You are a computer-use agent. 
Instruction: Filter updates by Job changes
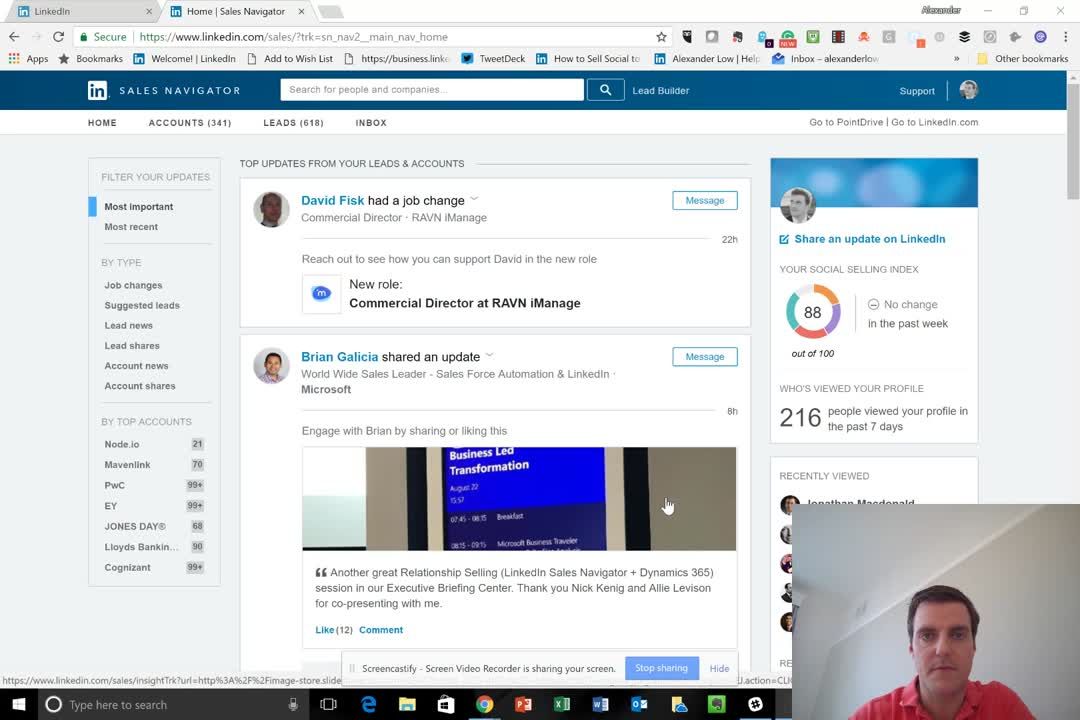coord(133,285)
